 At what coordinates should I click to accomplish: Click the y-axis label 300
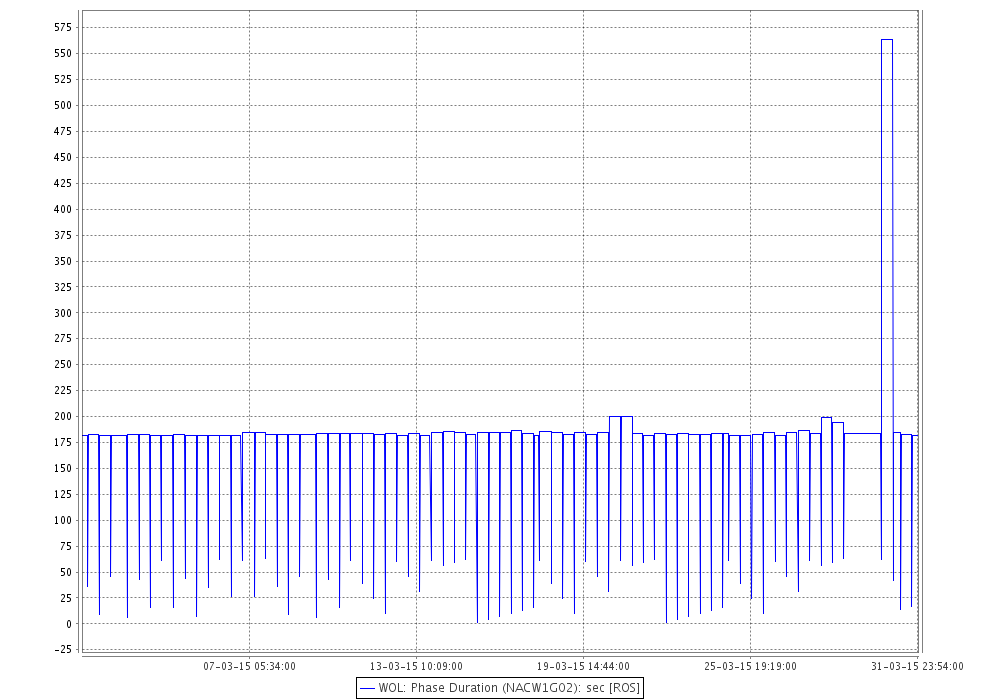pos(63,313)
